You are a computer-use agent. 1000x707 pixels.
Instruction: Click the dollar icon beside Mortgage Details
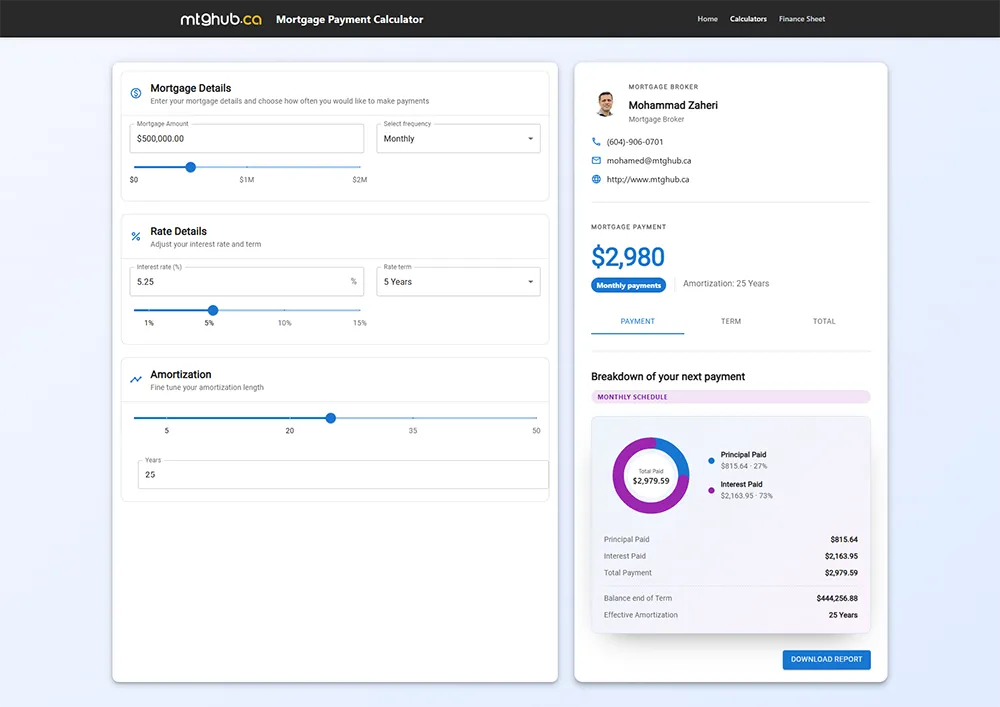point(136,93)
